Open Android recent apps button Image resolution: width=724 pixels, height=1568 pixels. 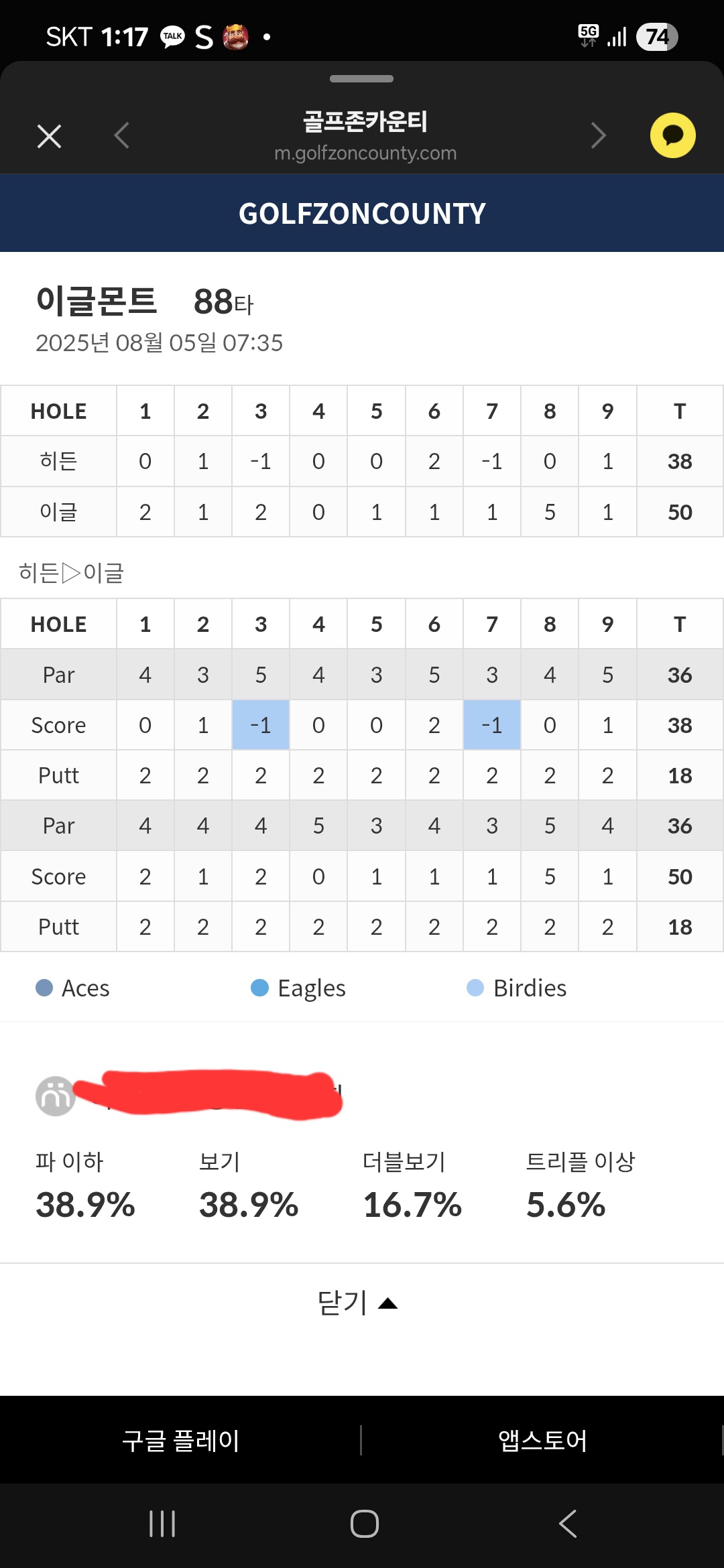pyautogui.click(x=162, y=1524)
